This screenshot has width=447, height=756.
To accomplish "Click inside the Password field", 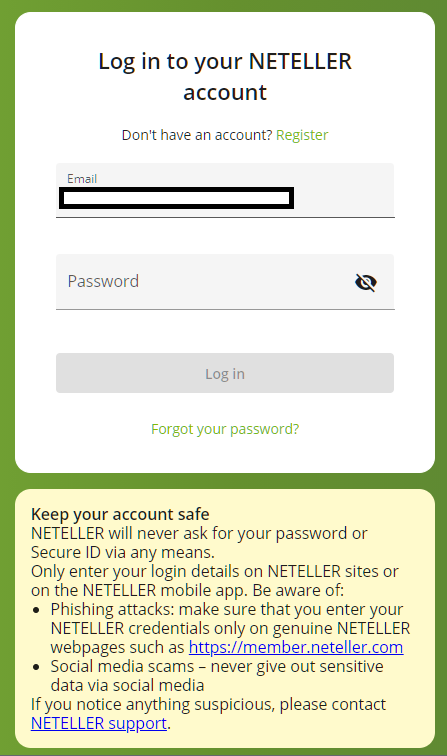I will point(225,282).
